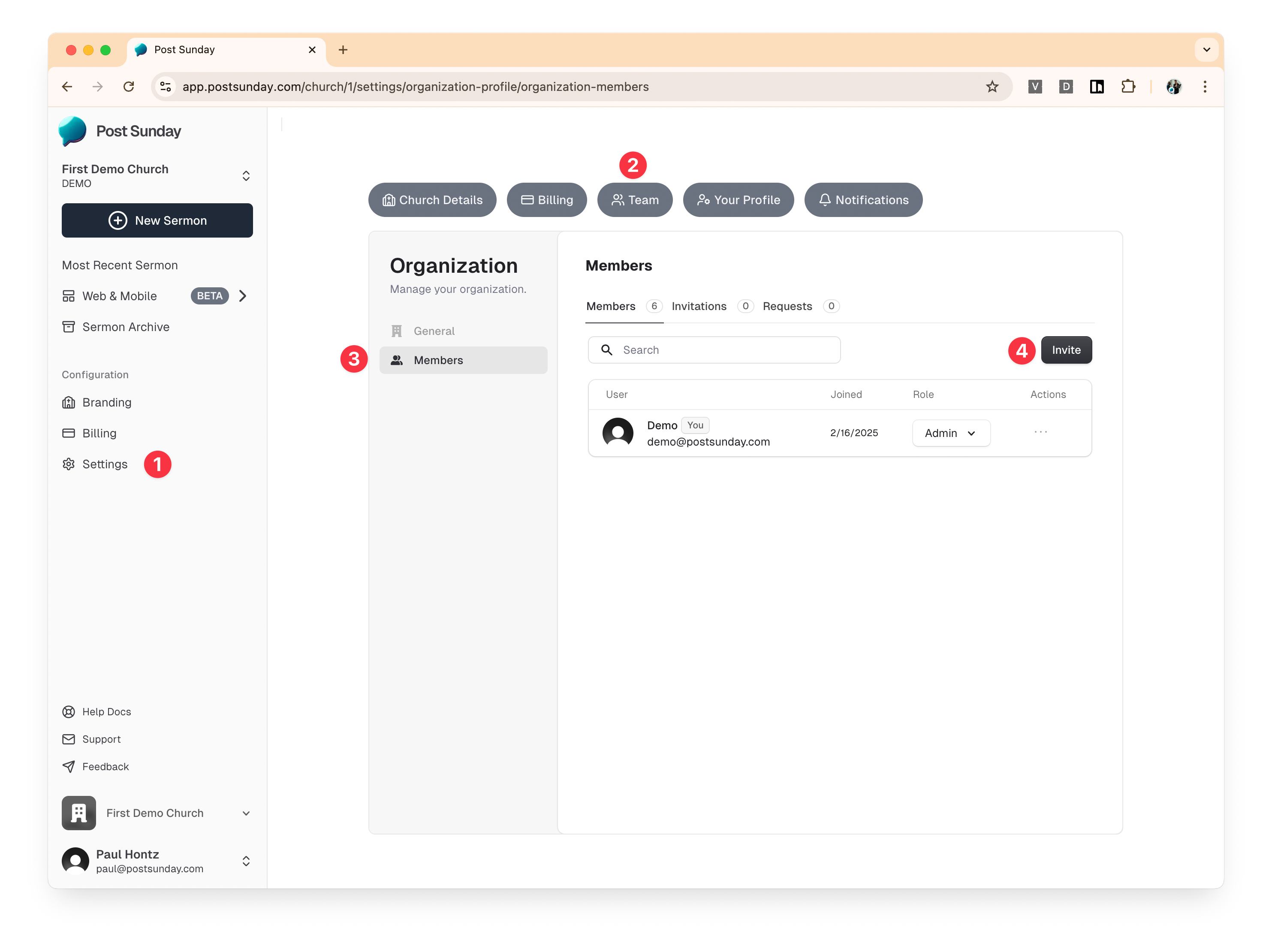Switch to the Your Profile tab
This screenshot has height=952, width=1272.
(x=738, y=200)
